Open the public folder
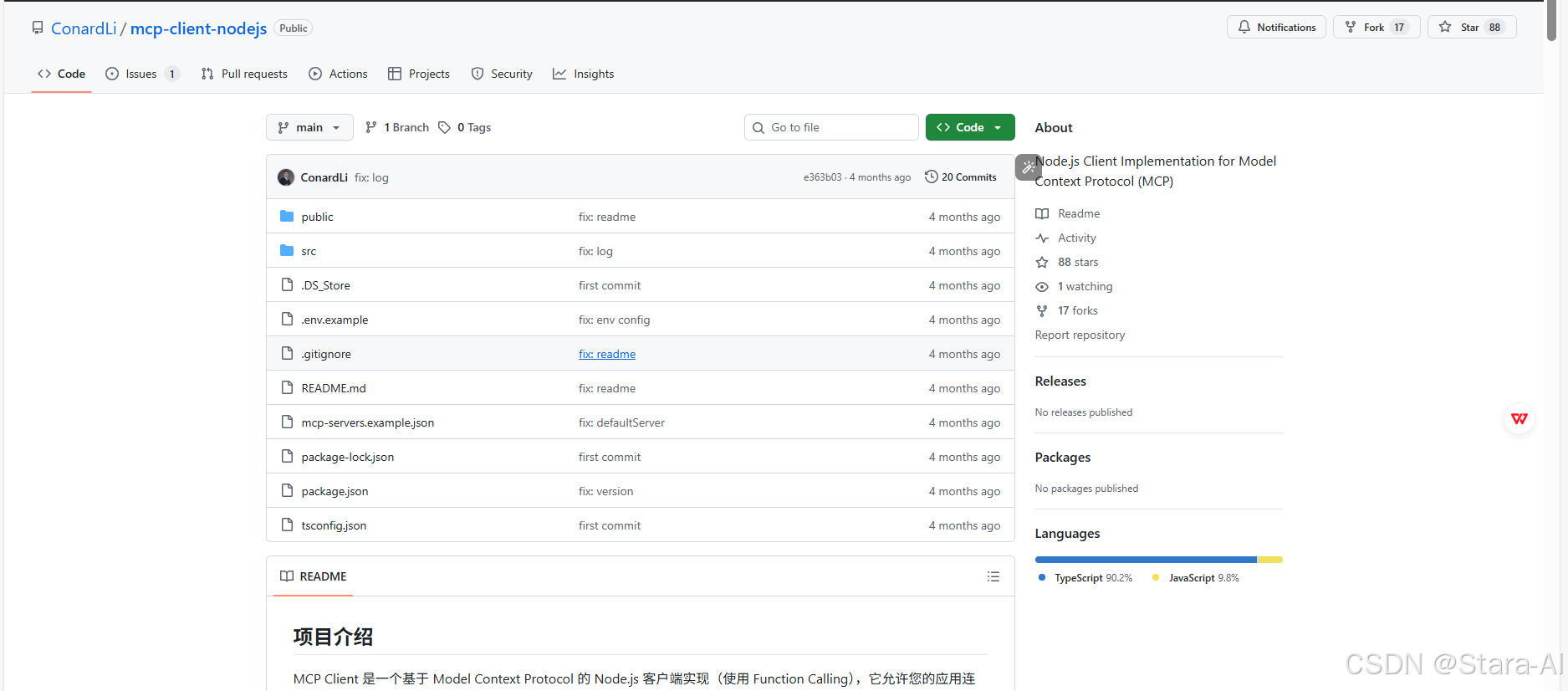Image resolution: width=1568 pixels, height=691 pixels. coord(317,217)
